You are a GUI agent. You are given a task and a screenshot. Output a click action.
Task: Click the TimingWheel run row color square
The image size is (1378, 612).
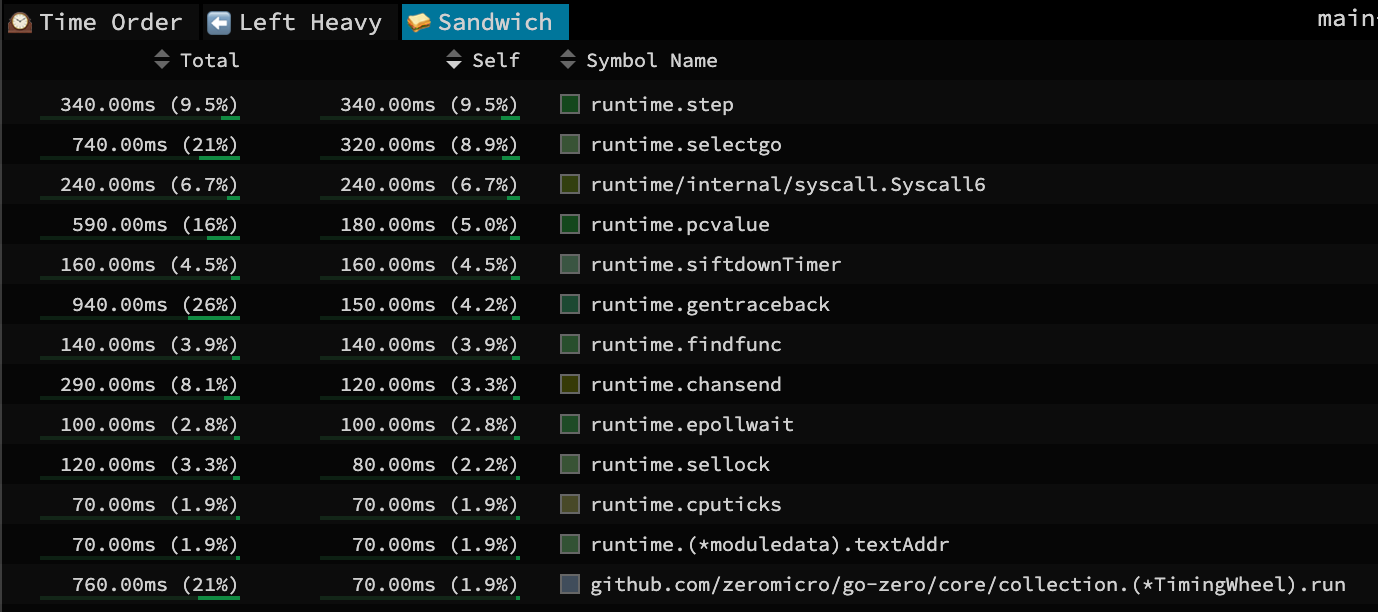pyautogui.click(x=570, y=584)
